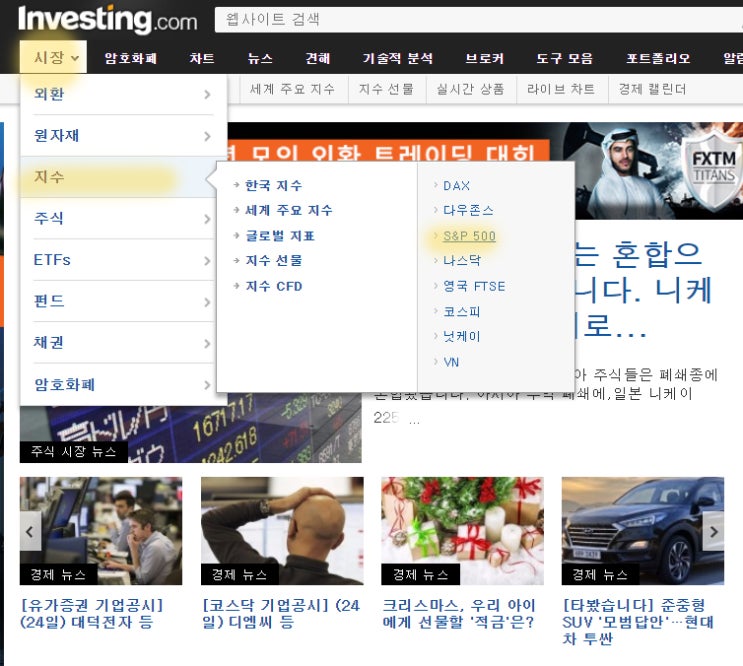Image resolution: width=743 pixels, height=666 pixels.
Task: Open the 한국 지수 link
Action: 273,185
